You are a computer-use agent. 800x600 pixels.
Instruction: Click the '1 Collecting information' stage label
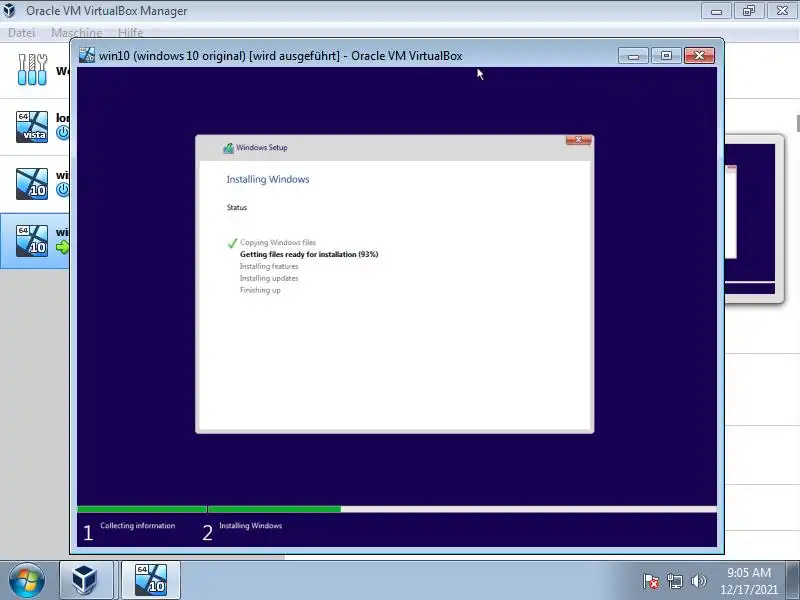coord(129,531)
